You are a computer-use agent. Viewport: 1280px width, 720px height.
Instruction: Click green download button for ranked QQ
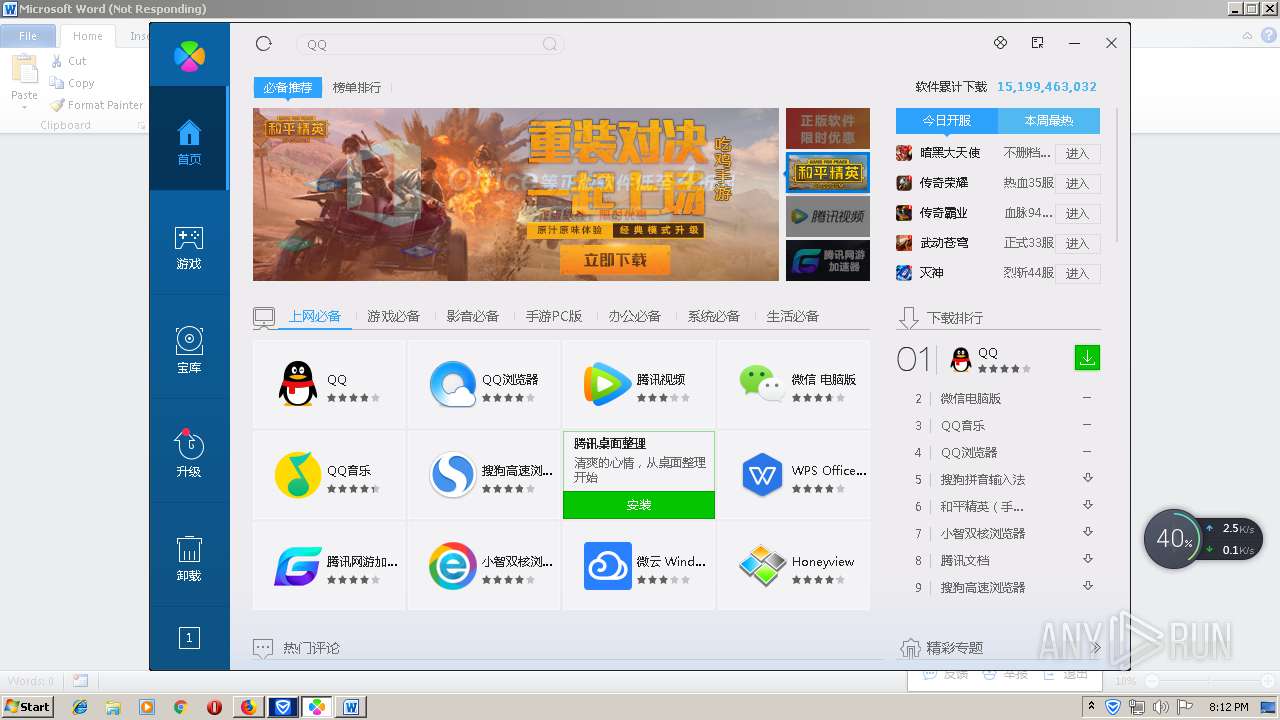coord(1087,357)
